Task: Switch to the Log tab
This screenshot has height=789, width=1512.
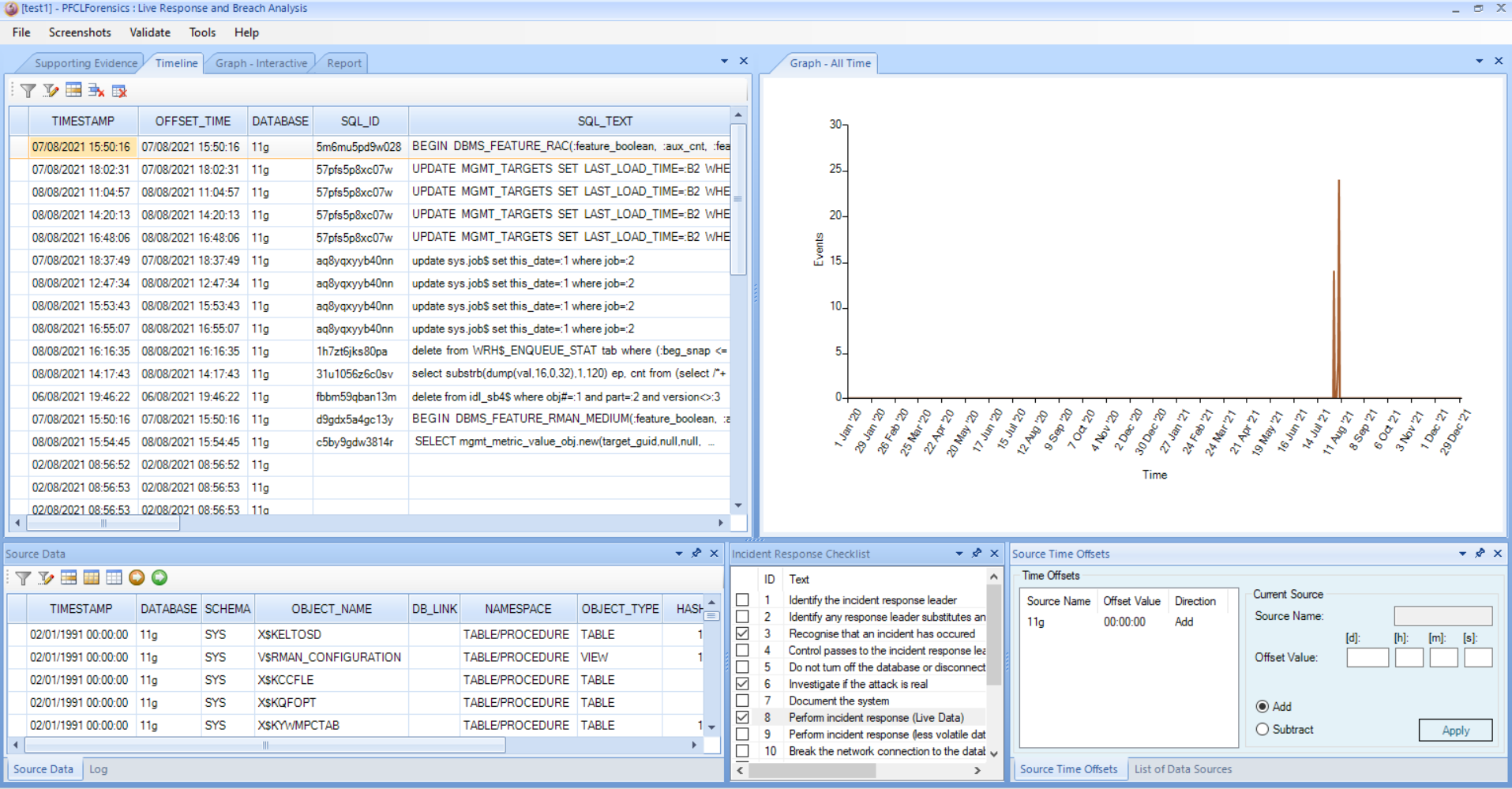Action: click(x=98, y=769)
